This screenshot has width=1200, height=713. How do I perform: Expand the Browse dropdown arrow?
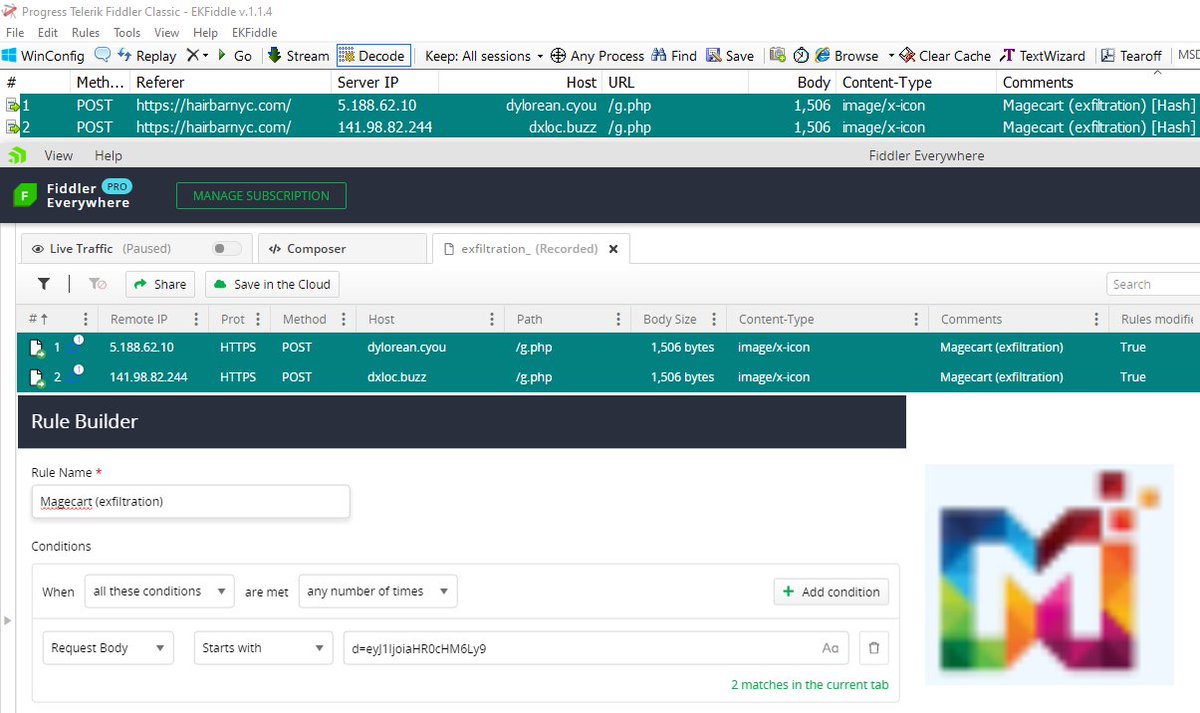(891, 56)
